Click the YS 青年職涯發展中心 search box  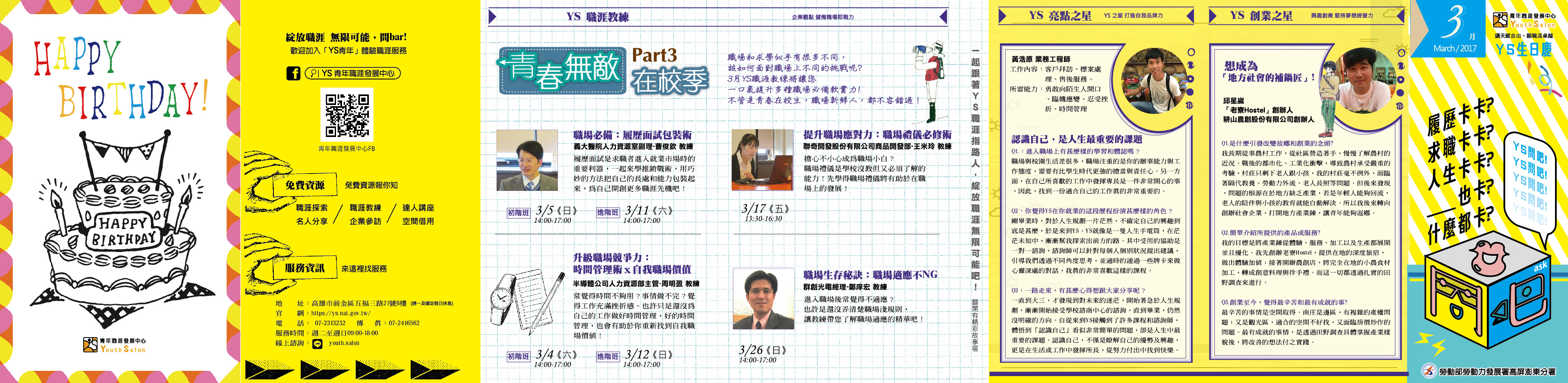[352, 74]
